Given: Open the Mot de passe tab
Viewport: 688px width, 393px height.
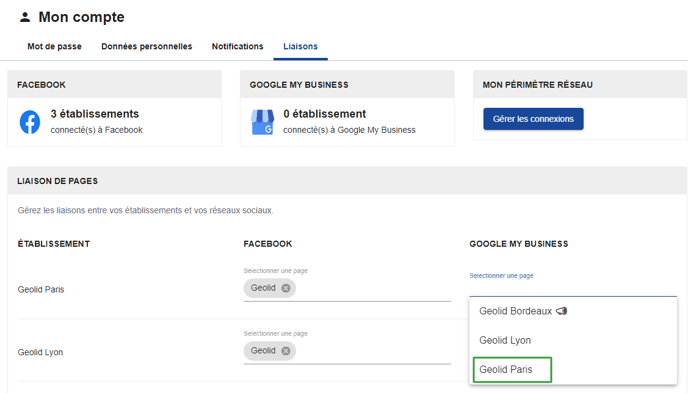Looking at the screenshot, I should [x=54, y=46].
